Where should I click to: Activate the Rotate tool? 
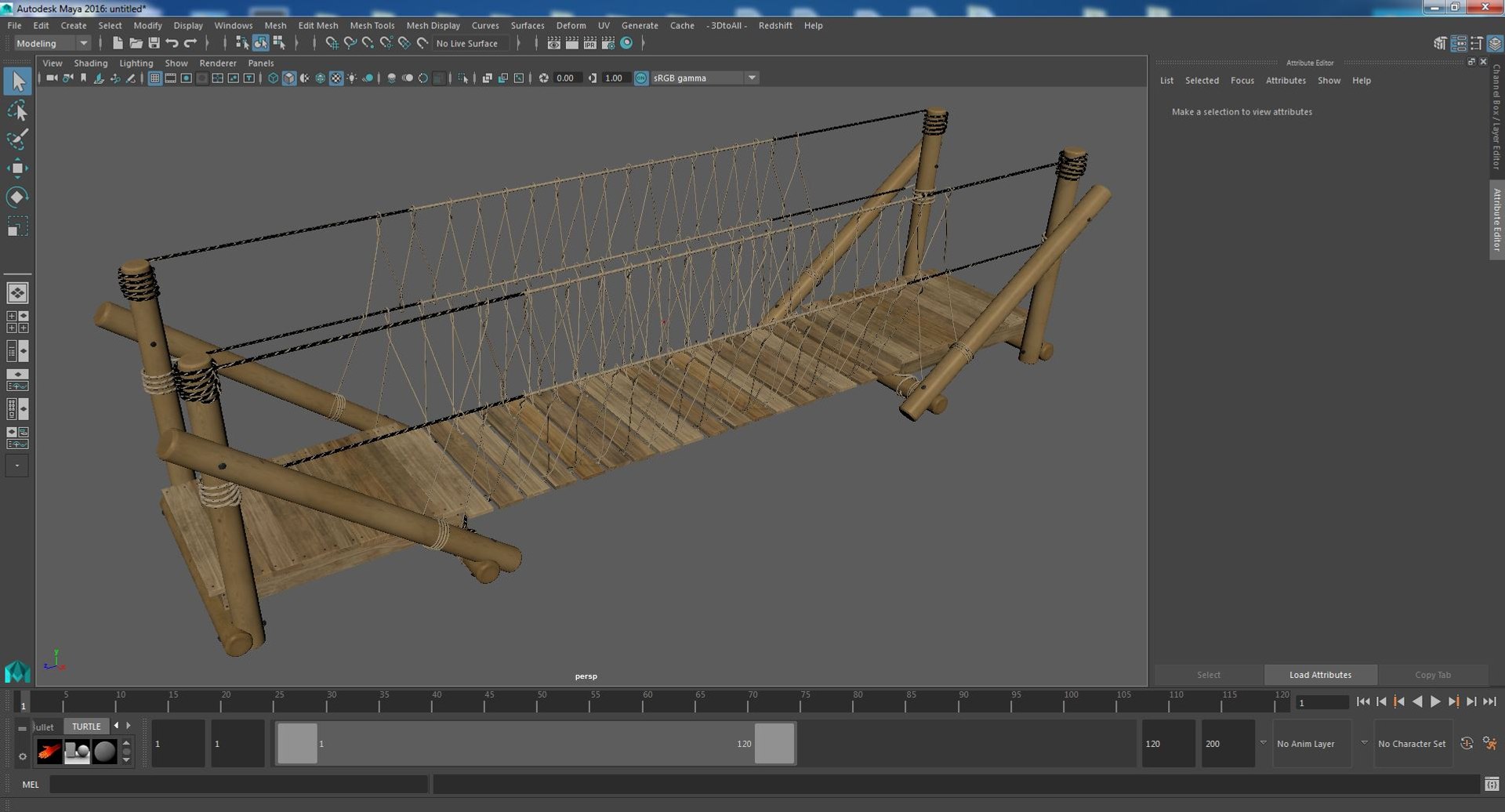pyautogui.click(x=17, y=197)
